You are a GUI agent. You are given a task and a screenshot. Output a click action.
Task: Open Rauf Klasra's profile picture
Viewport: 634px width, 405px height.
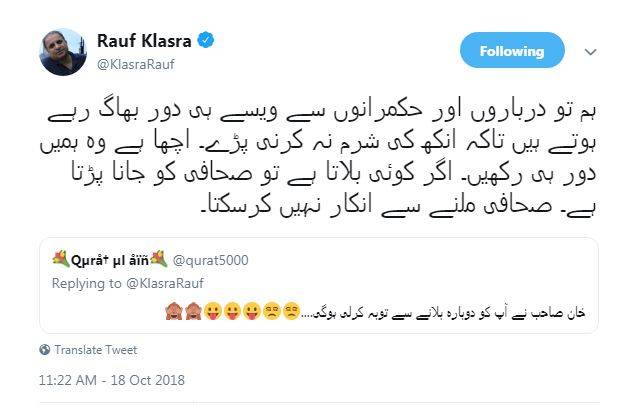[63, 52]
